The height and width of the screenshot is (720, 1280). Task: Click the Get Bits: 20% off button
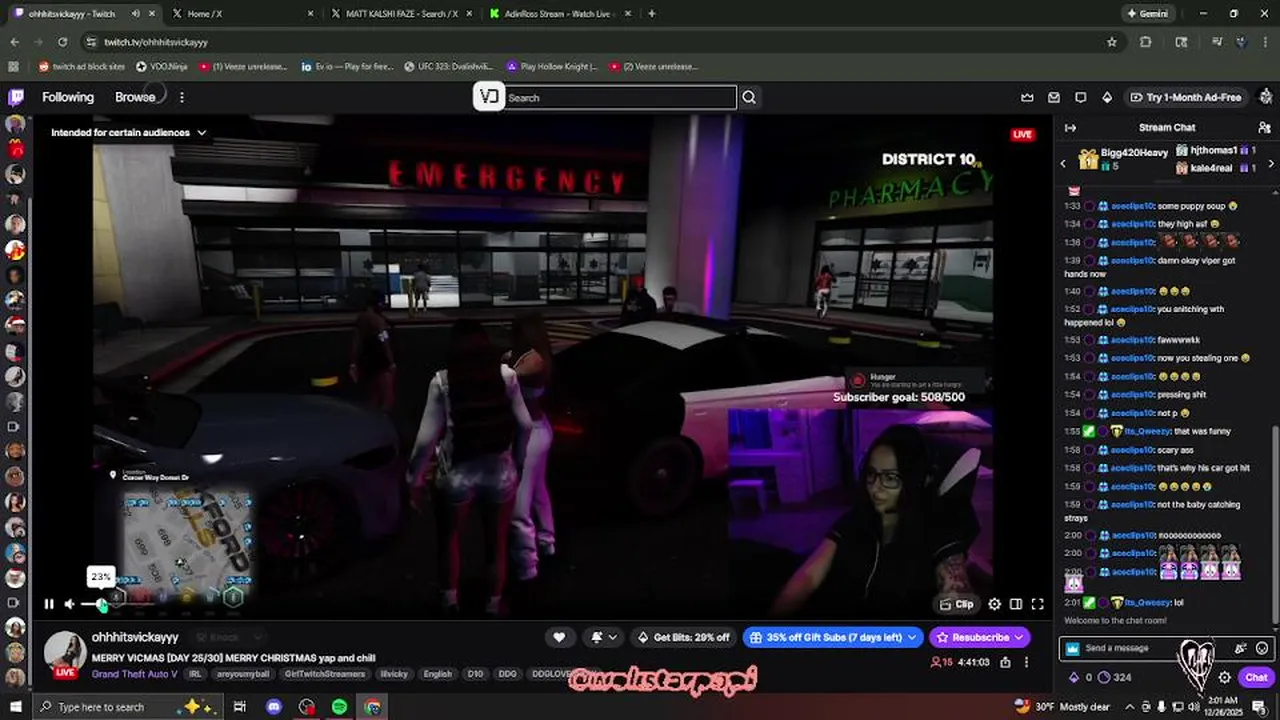pos(683,637)
